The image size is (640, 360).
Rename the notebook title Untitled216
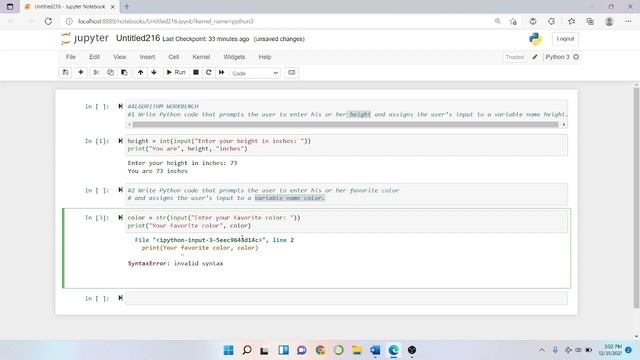(138, 38)
